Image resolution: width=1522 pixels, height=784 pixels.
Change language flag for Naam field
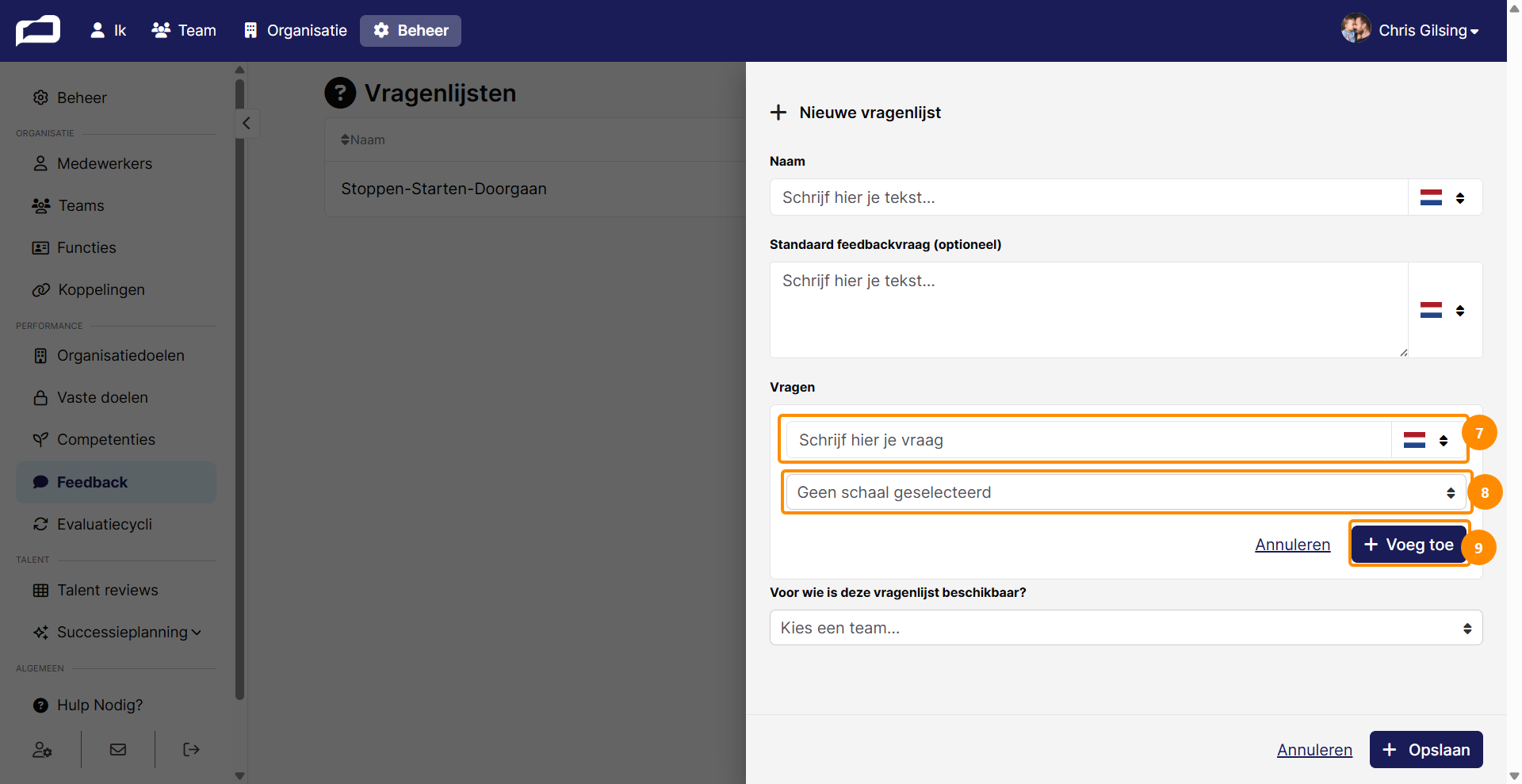click(1444, 197)
